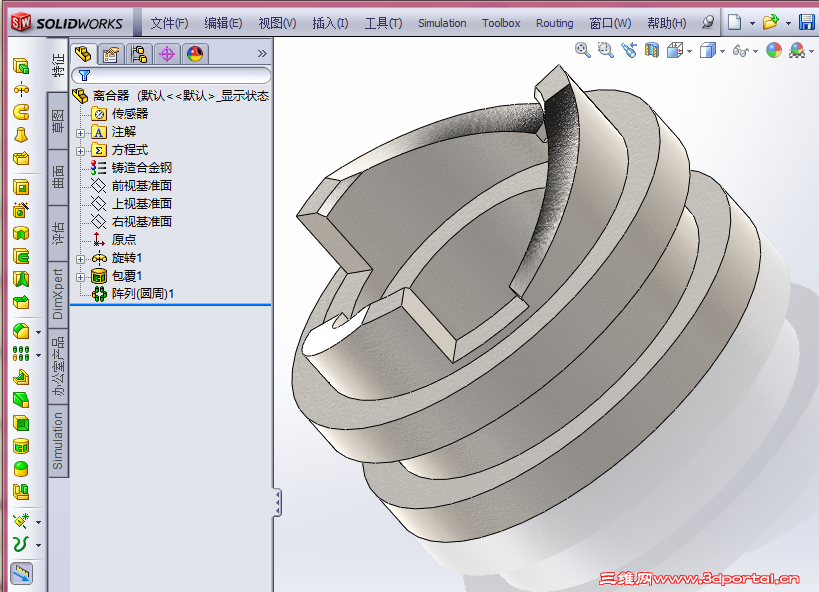Screen dimensions: 819x592
Task: Expand manager tabs with double chevron
Action: click(x=262, y=54)
